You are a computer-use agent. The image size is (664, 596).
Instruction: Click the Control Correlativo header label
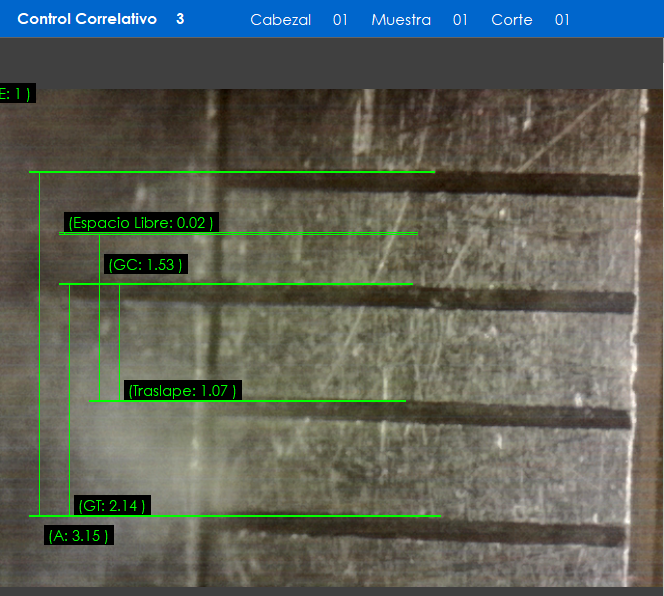point(87,19)
